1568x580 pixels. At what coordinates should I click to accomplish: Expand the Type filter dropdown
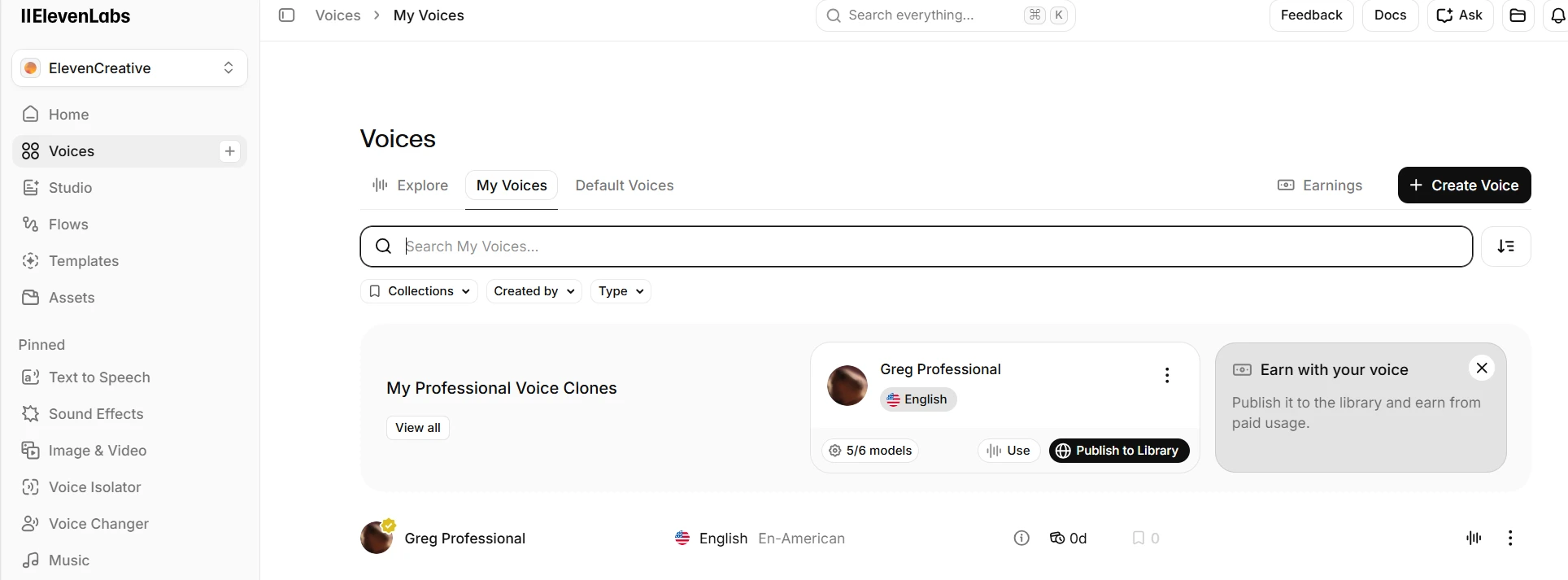click(x=621, y=291)
